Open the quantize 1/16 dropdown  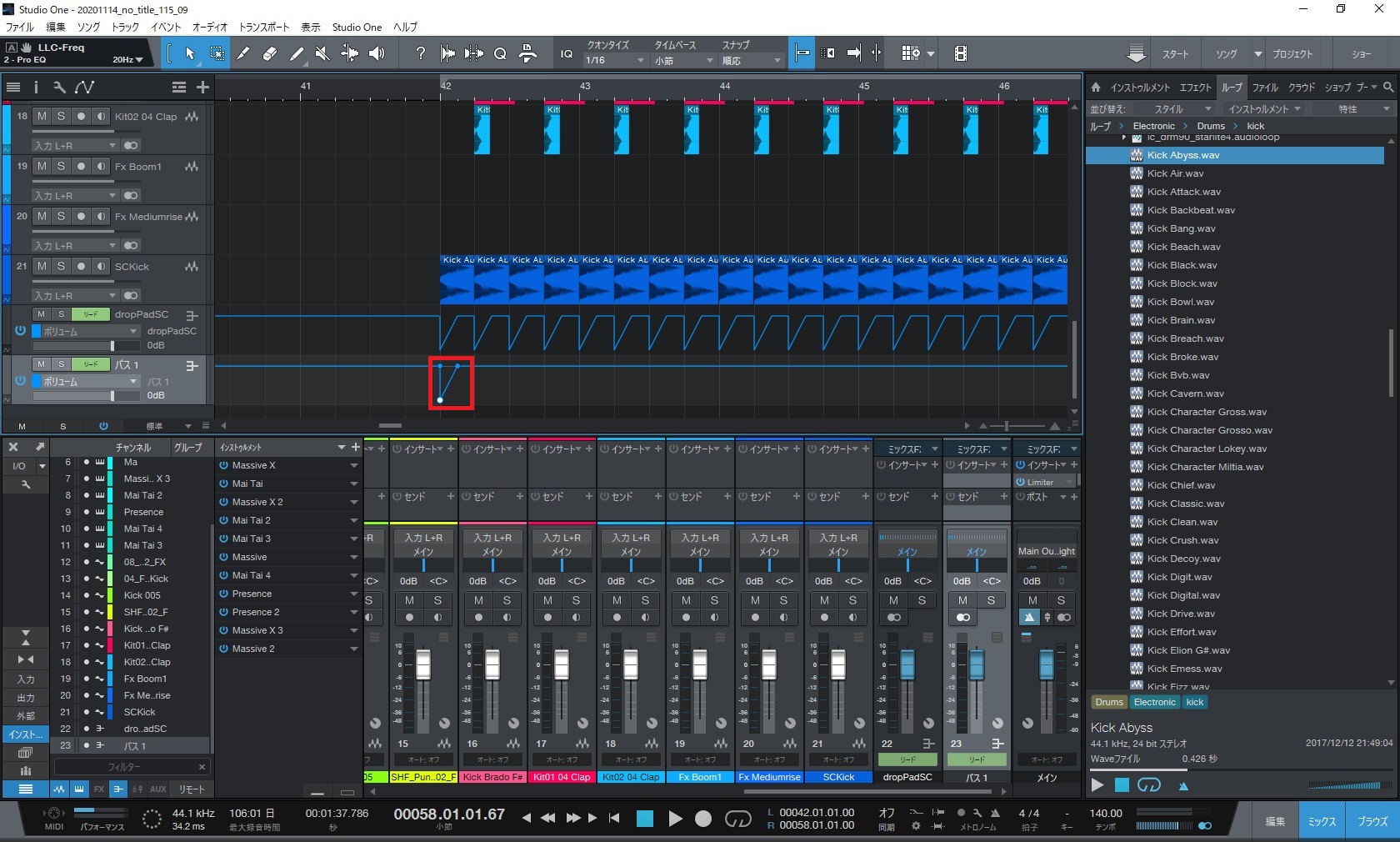[615, 60]
